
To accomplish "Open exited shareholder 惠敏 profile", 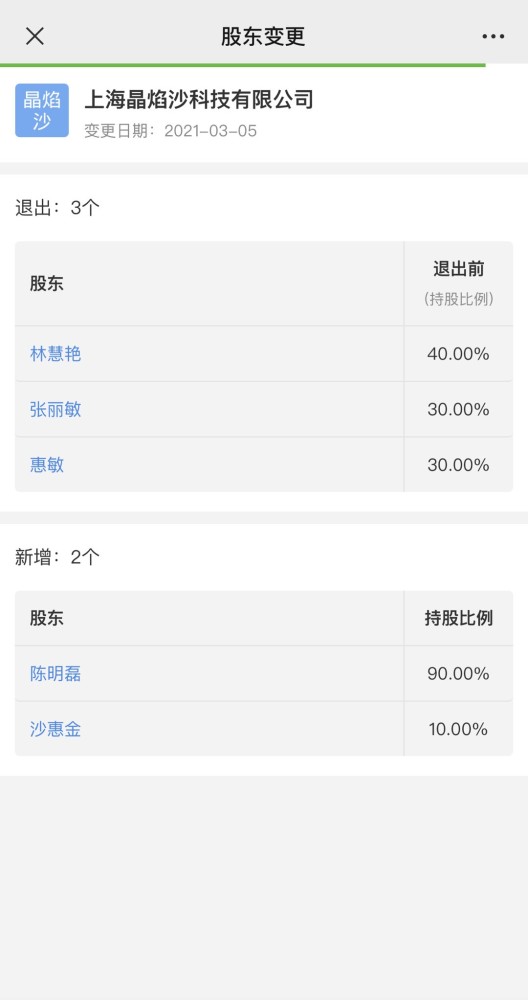I will [47, 465].
